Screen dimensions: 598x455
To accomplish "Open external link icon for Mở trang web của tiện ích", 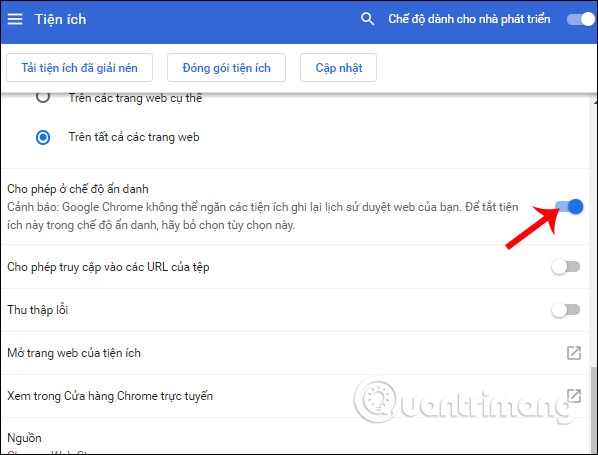I will (x=574, y=353).
